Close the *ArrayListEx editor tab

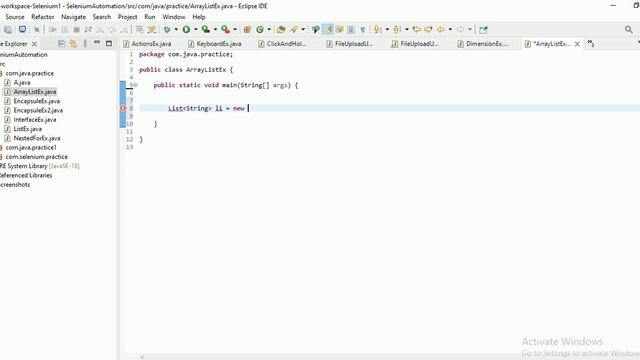point(577,44)
